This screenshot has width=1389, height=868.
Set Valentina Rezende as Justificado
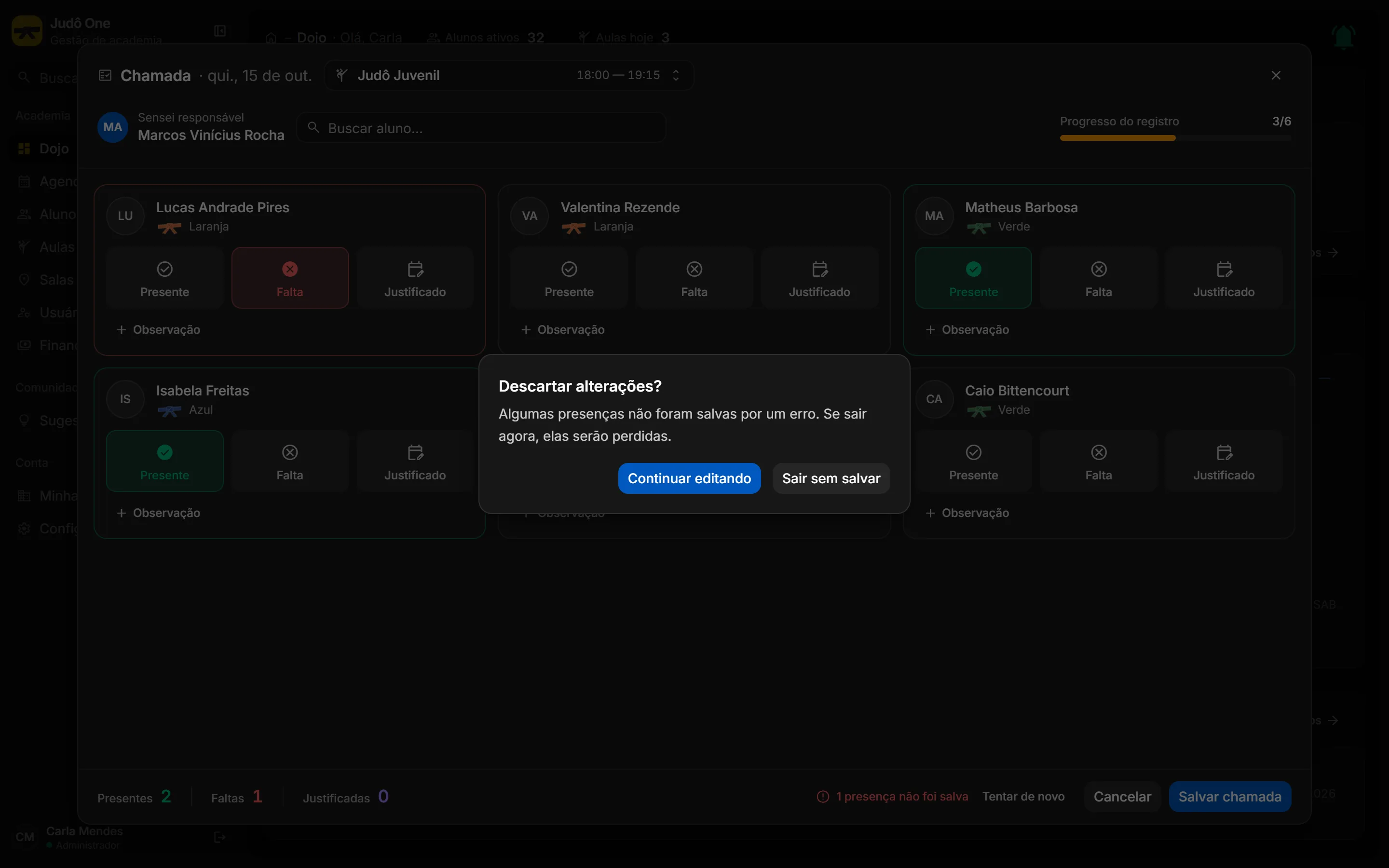819,278
